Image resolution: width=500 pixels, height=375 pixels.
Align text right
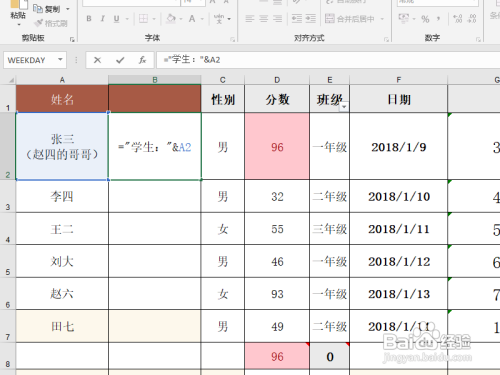click(x=277, y=19)
